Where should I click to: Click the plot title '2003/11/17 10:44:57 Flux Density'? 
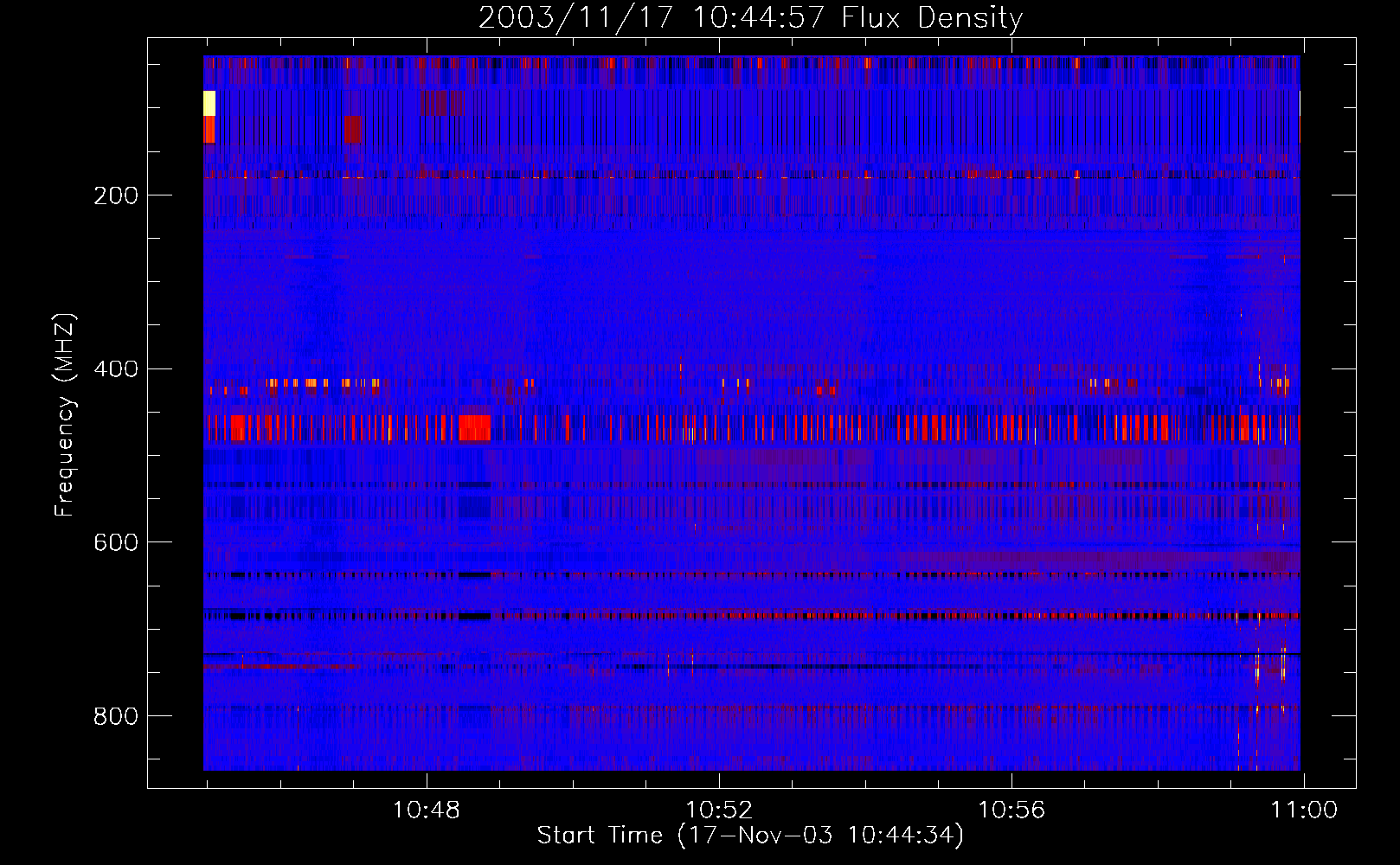click(x=750, y=17)
